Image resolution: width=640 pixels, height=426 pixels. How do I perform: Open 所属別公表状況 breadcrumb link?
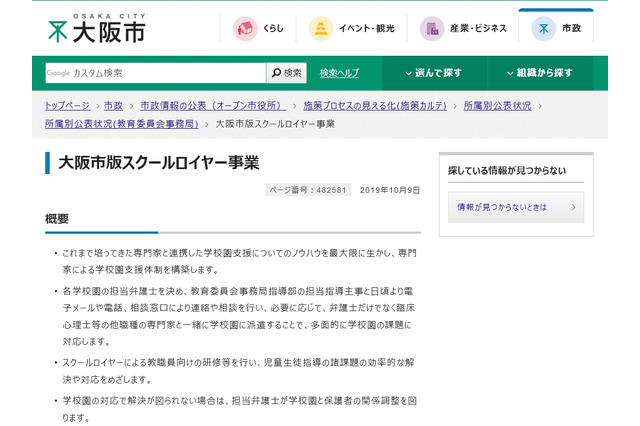click(498, 106)
